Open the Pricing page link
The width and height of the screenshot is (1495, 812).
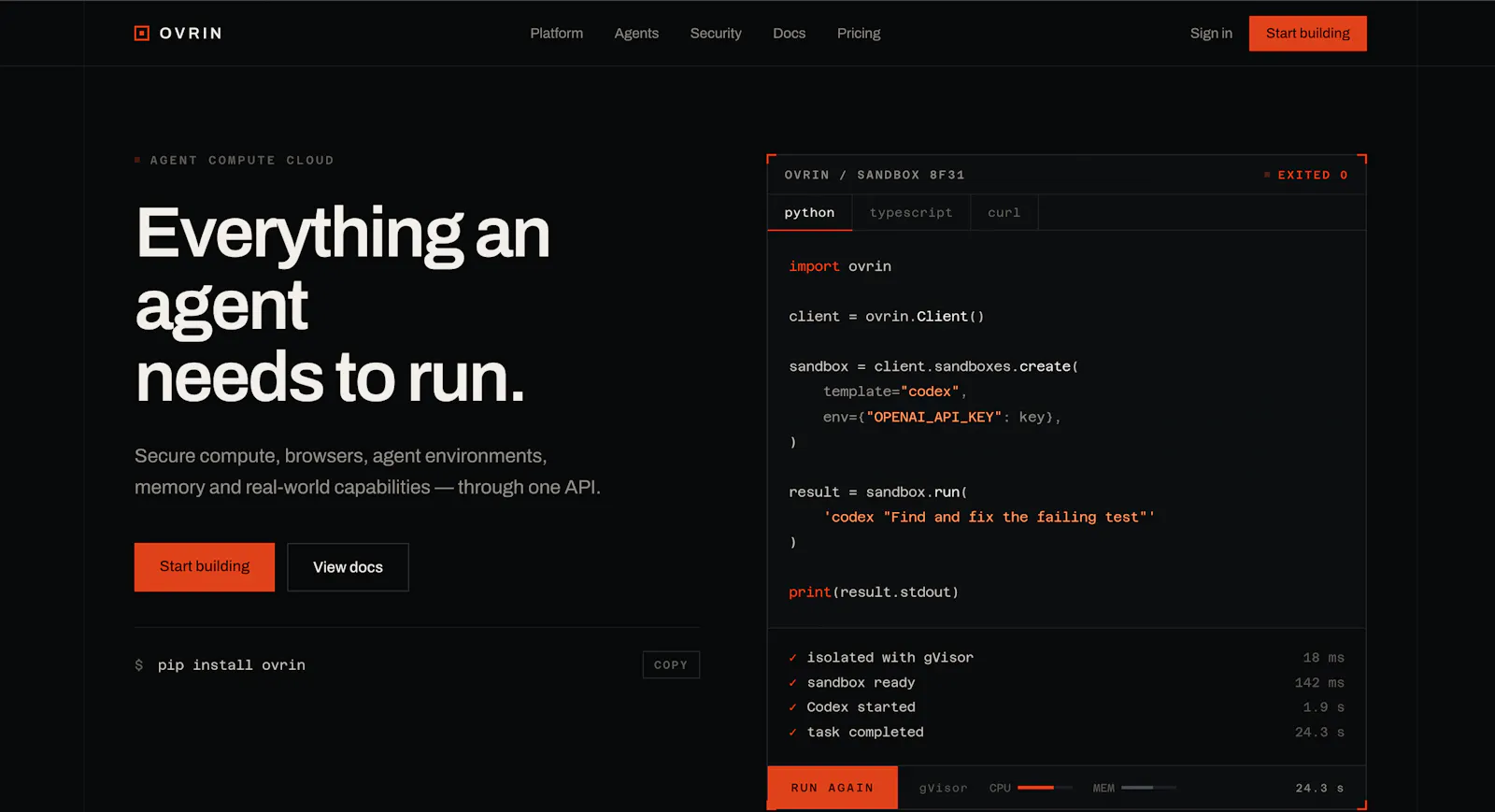pyautogui.click(x=859, y=33)
